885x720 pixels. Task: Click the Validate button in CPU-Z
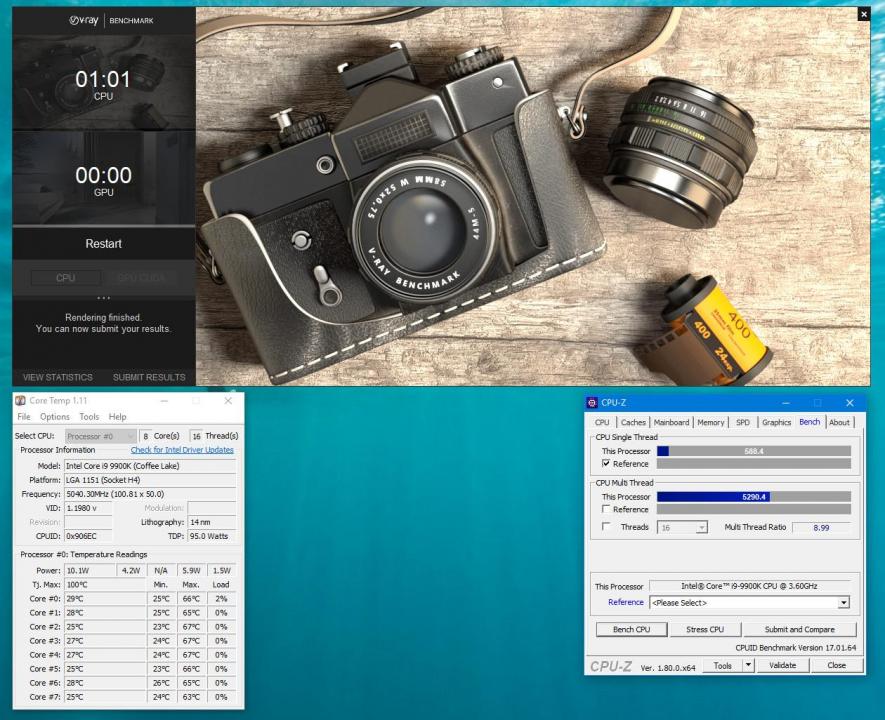[783, 664]
